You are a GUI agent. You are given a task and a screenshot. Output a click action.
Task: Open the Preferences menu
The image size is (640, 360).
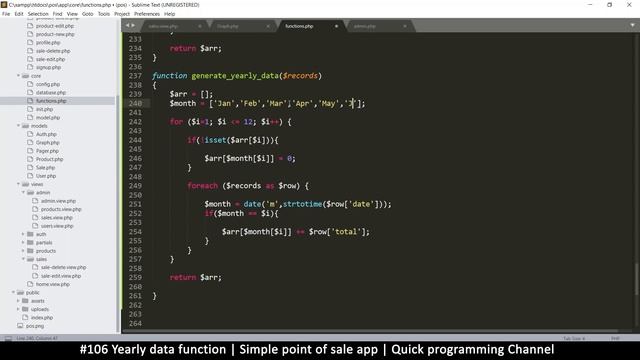click(147, 14)
